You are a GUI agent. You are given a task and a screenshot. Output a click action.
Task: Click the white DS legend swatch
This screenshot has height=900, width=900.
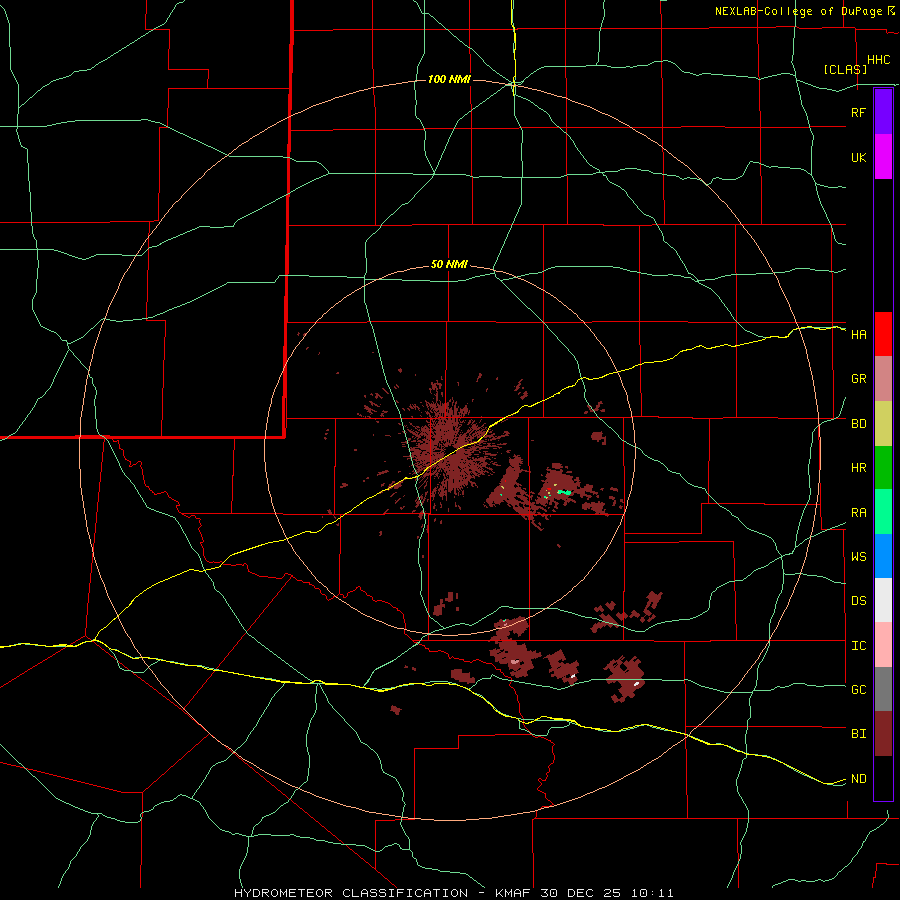pyautogui.click(x=883, y=600)
